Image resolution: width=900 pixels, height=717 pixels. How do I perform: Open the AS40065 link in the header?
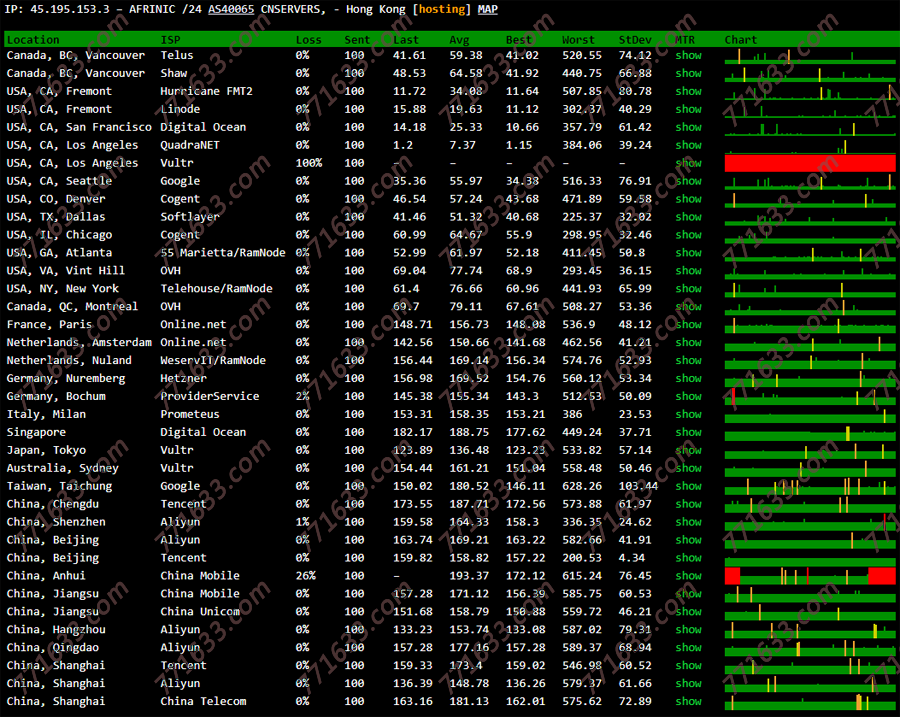coord(231,9)
